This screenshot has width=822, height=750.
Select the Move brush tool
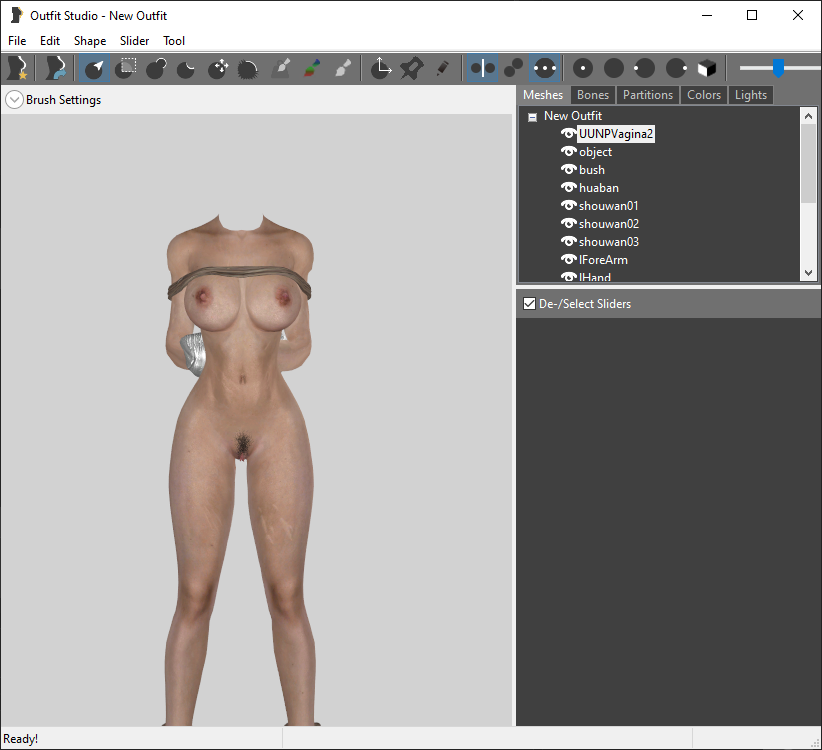click(x=218, y=68)
